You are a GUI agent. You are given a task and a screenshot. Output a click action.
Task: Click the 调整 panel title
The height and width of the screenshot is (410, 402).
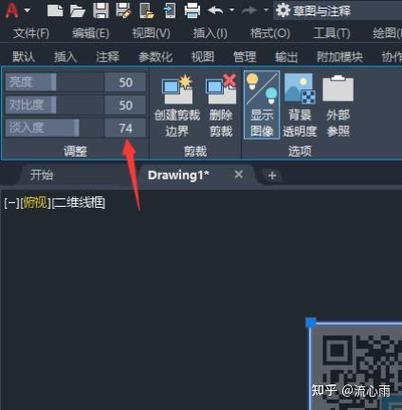pyautogui.click(x=75, y=152)
